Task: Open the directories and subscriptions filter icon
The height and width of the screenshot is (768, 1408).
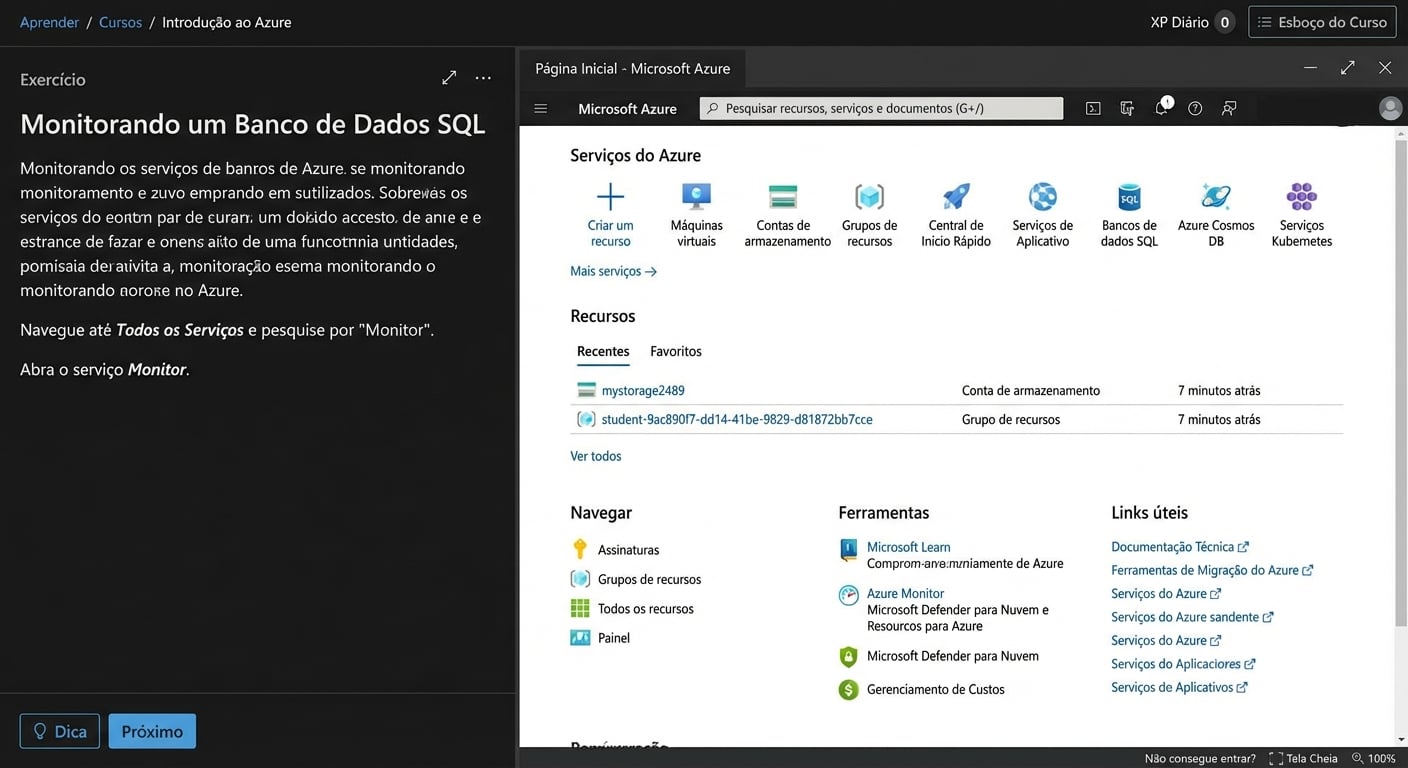Action: coord(1127,108)
